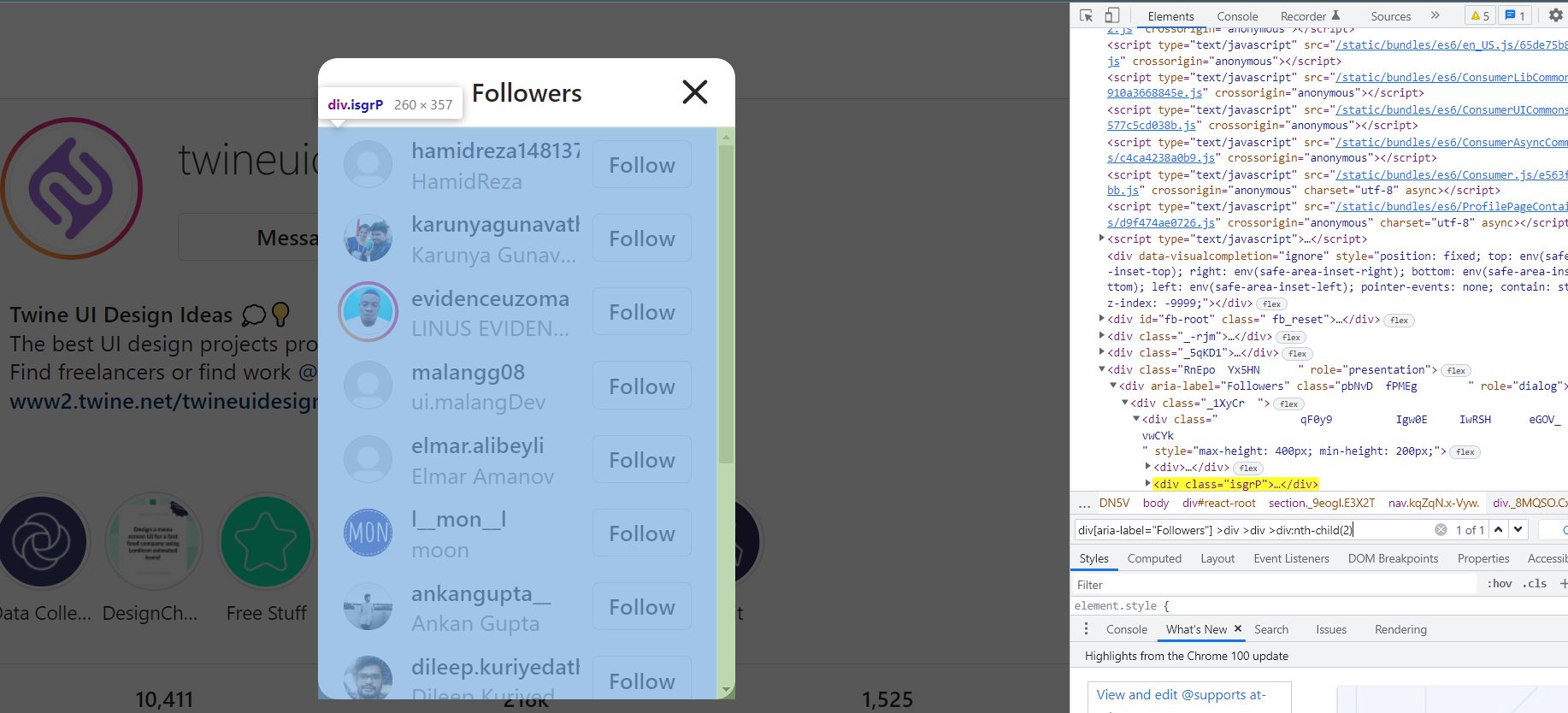Click flex badge beside max-height style

[1465, 452]
